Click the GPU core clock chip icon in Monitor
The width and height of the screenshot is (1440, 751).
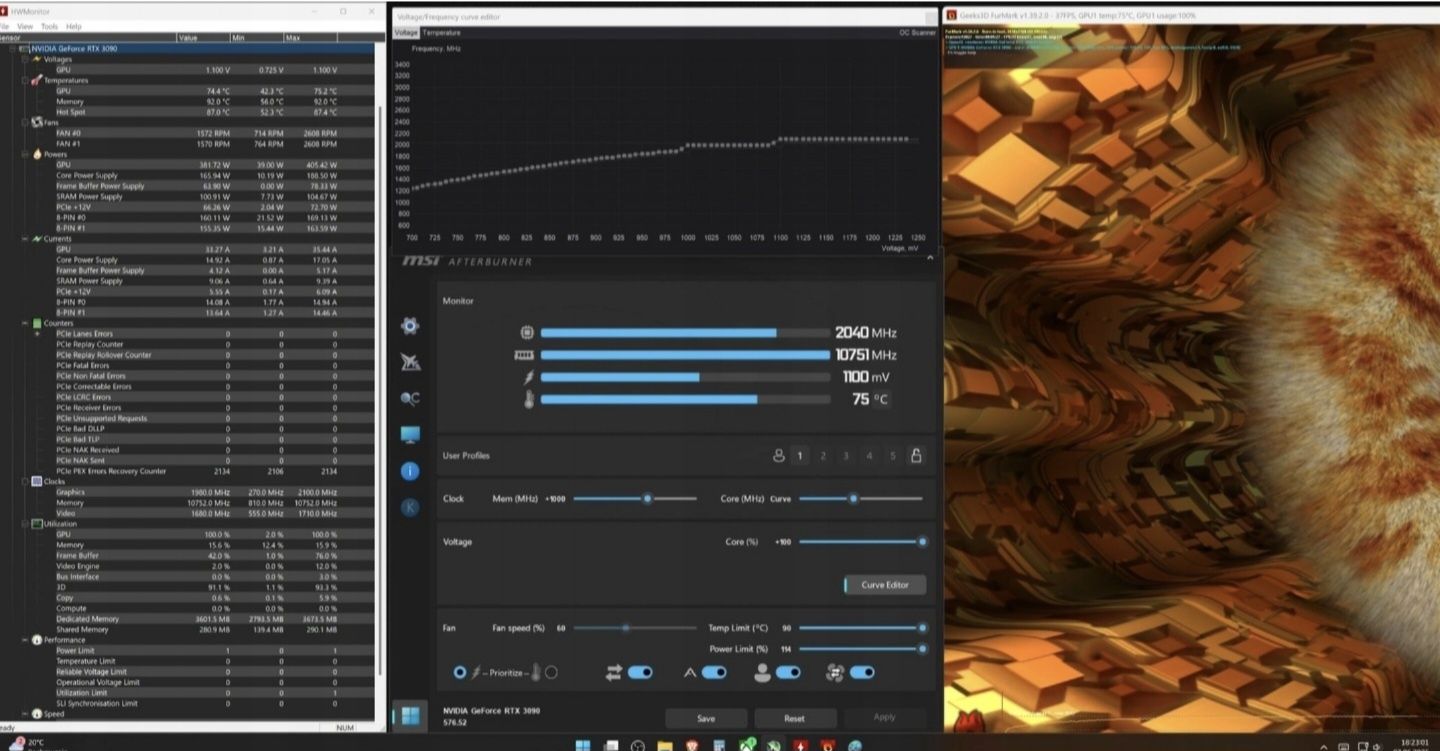click(528, 333)
